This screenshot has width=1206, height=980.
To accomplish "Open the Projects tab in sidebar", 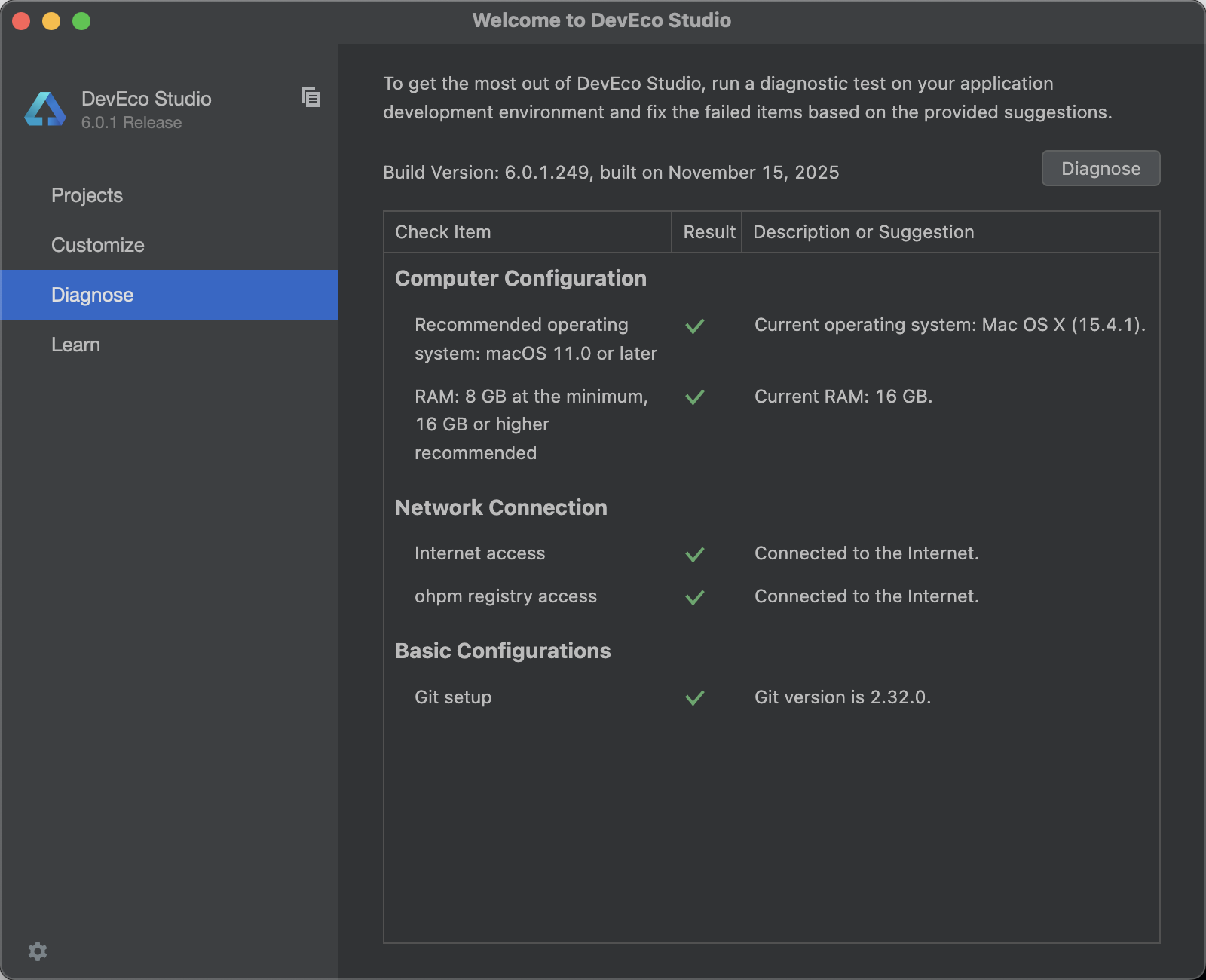I will 87,195.
